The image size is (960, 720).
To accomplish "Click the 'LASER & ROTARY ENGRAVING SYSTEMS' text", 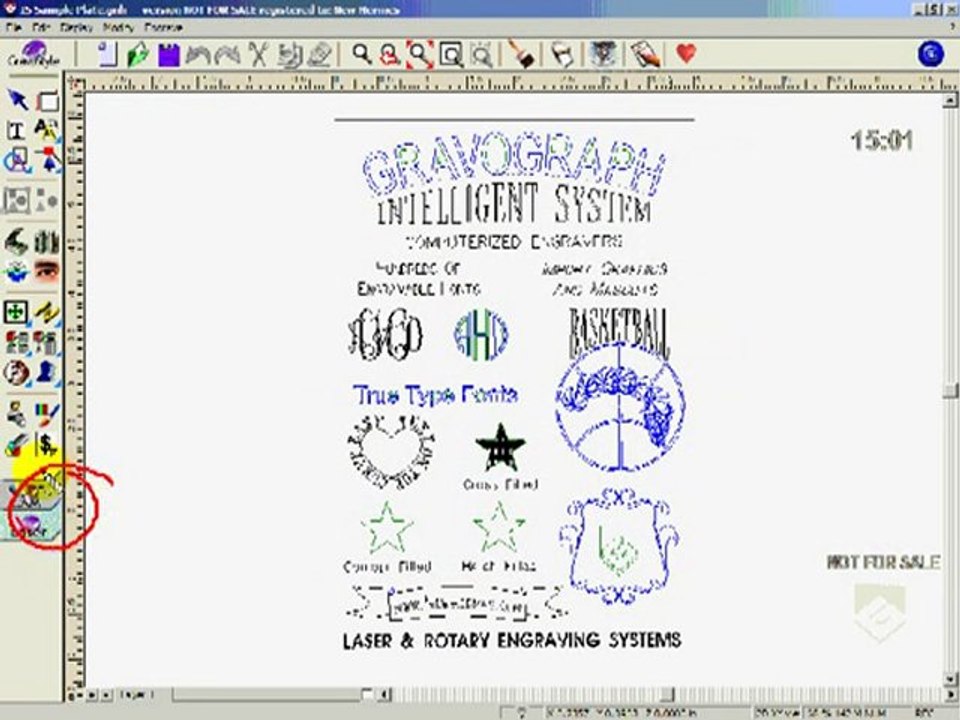I will [512, 640].
